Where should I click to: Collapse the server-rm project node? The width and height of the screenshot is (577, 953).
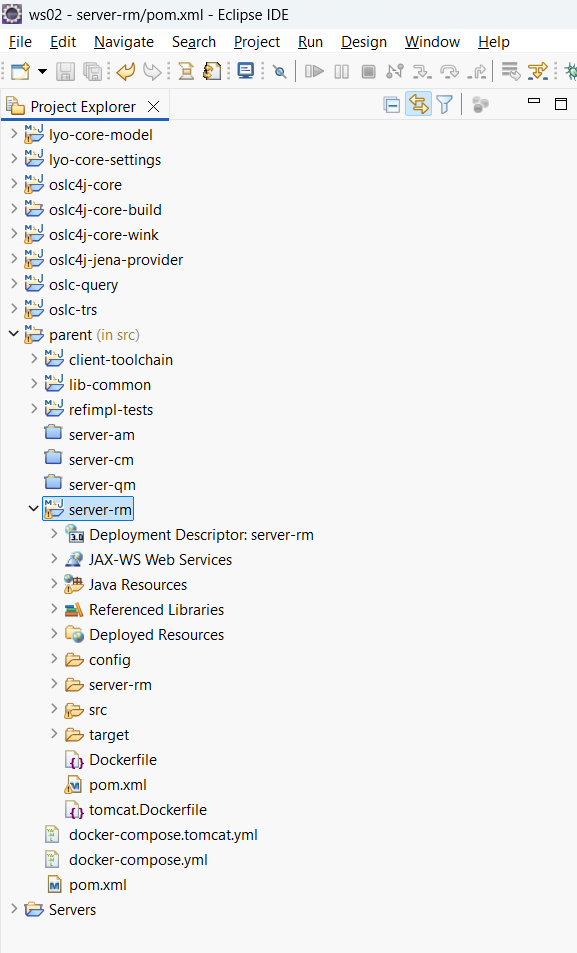(x=33, y=509)
